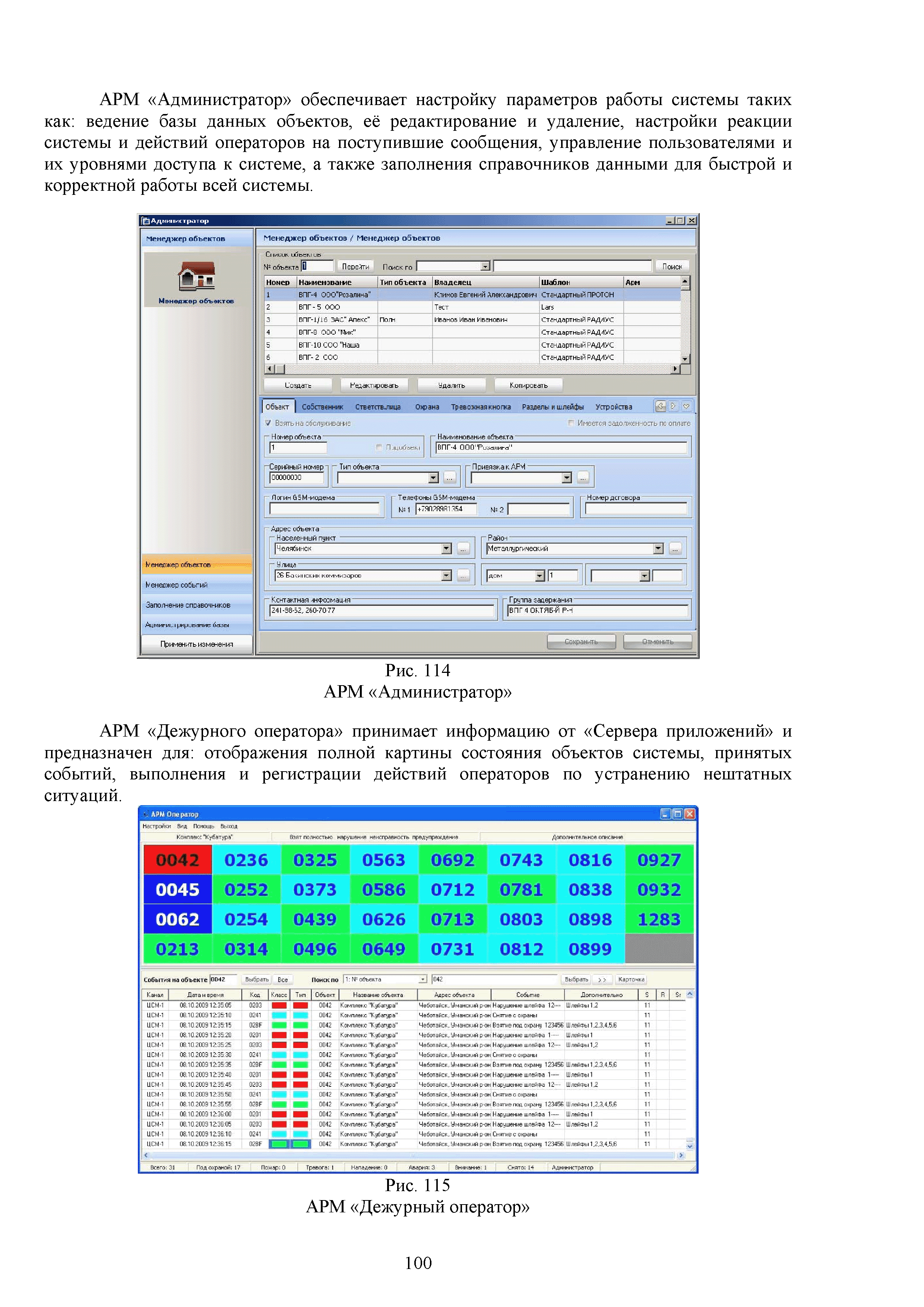This screenshot has width=924, height=1307.
Task: Open browse button next to Улица
Action: click(463, 576)
